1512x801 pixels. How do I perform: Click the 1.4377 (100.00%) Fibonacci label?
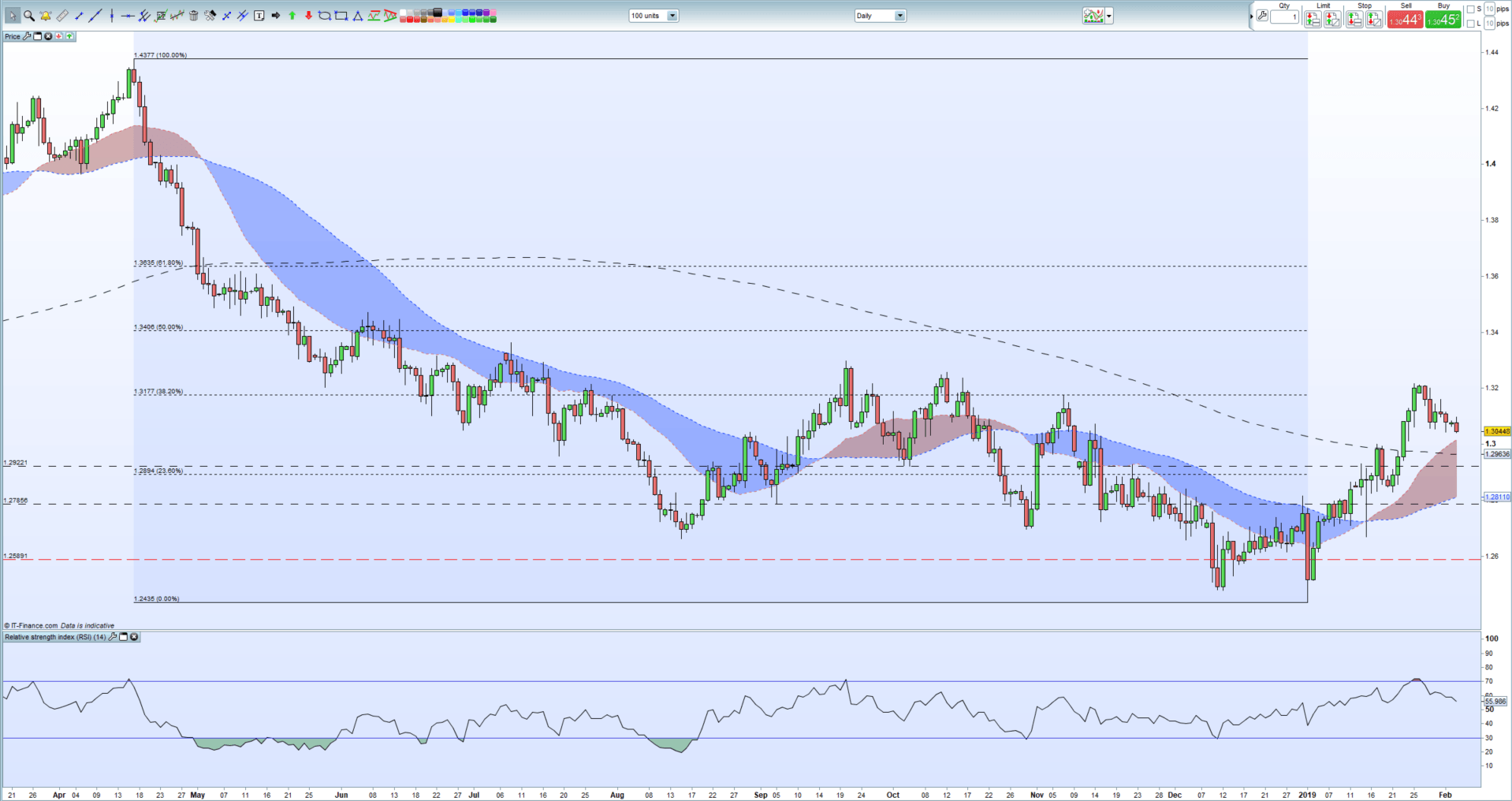pos(161,55)
